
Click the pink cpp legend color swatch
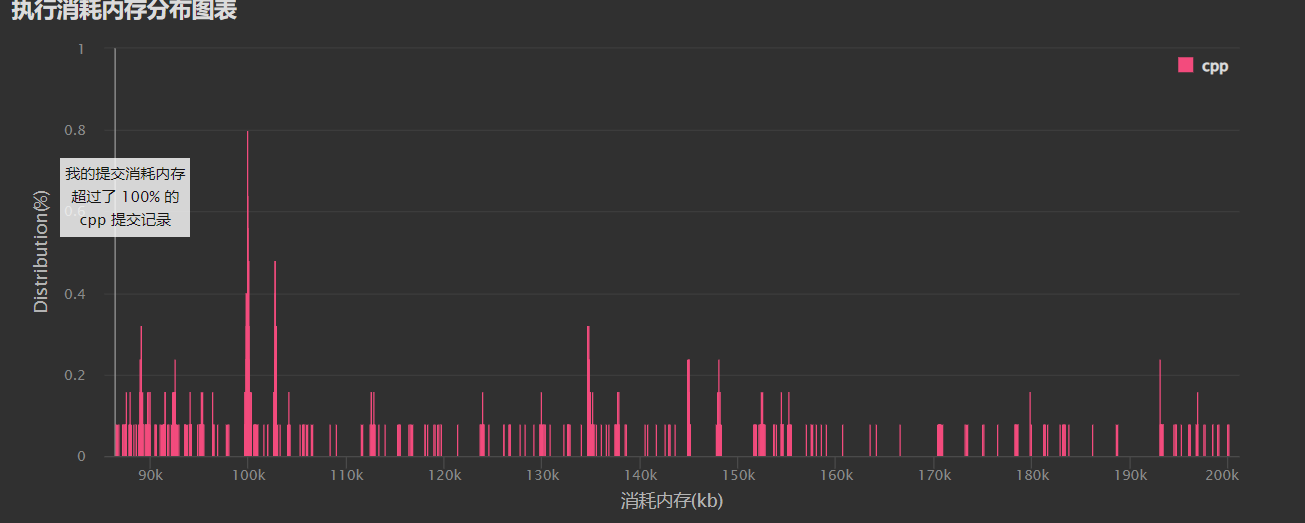pos(1186,66)
